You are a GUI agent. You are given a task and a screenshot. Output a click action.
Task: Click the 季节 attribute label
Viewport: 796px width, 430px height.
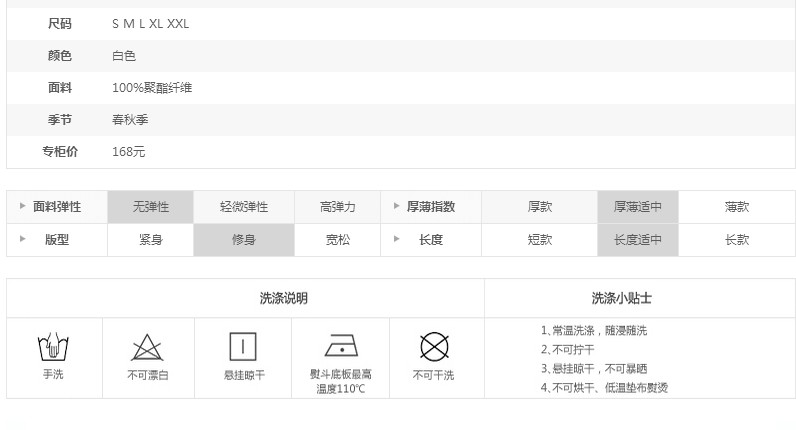pos(59,119)
